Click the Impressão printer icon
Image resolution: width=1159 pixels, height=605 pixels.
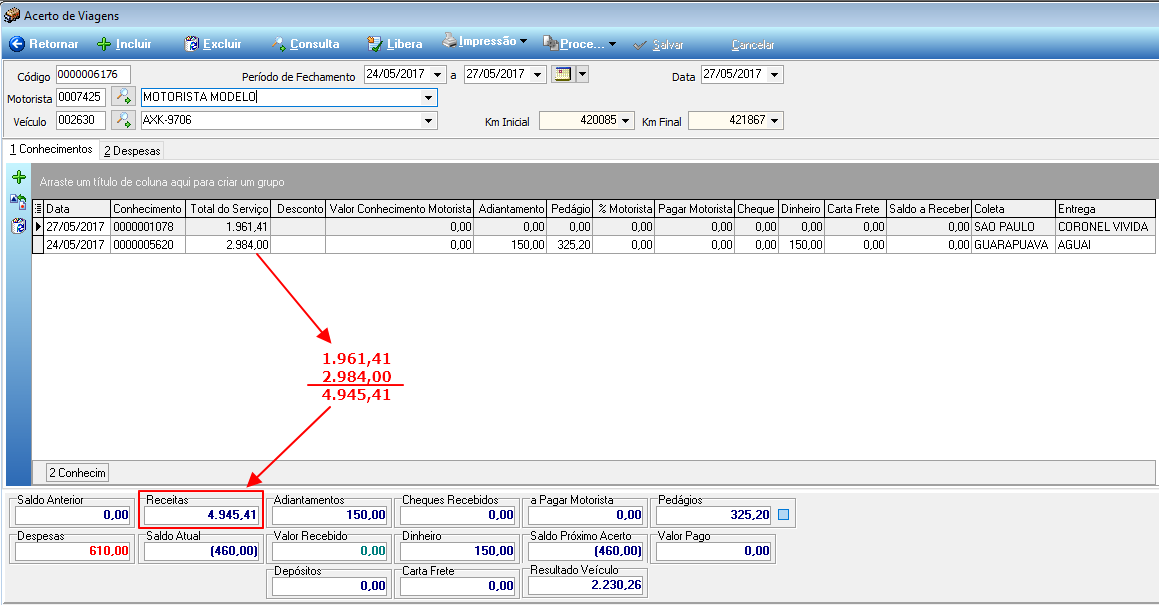[x=449, y=41]
